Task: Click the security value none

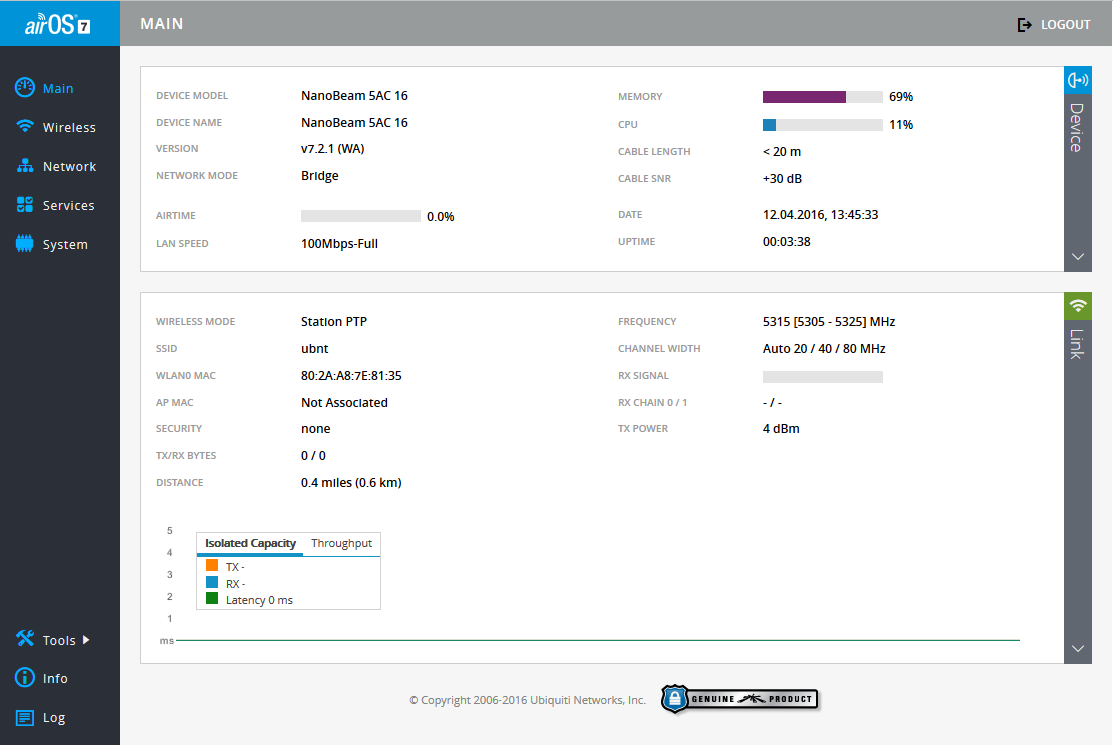Action: [x=315, y=429]
